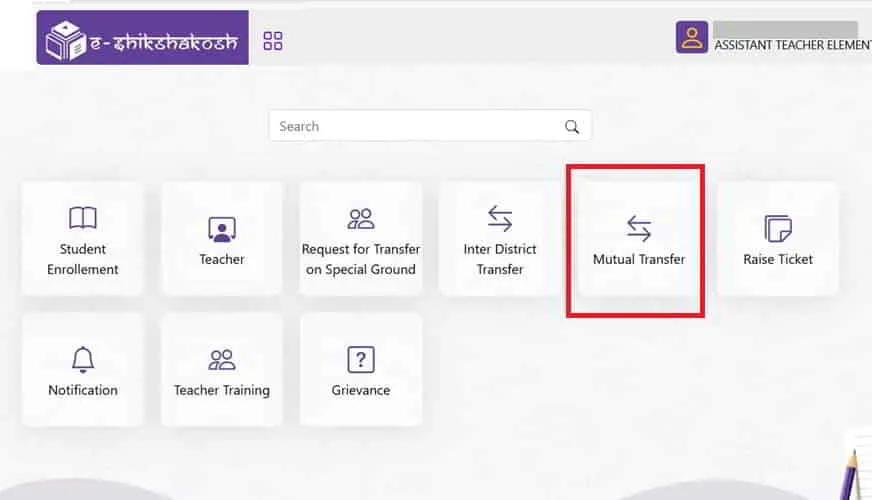Open the Mutual Transfer text link

(639, 259)
